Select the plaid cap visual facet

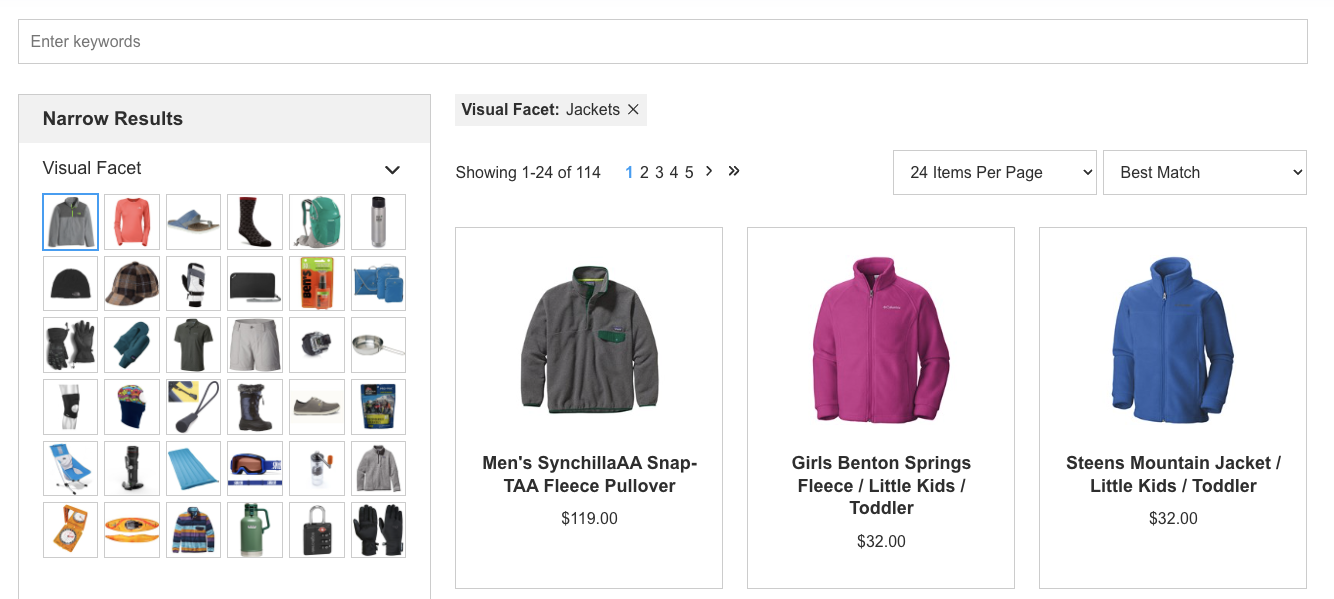[x=132, y=283]
